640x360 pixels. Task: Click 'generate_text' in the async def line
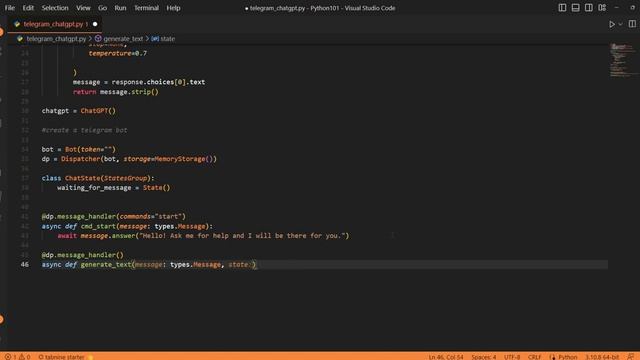pos(106,264)
